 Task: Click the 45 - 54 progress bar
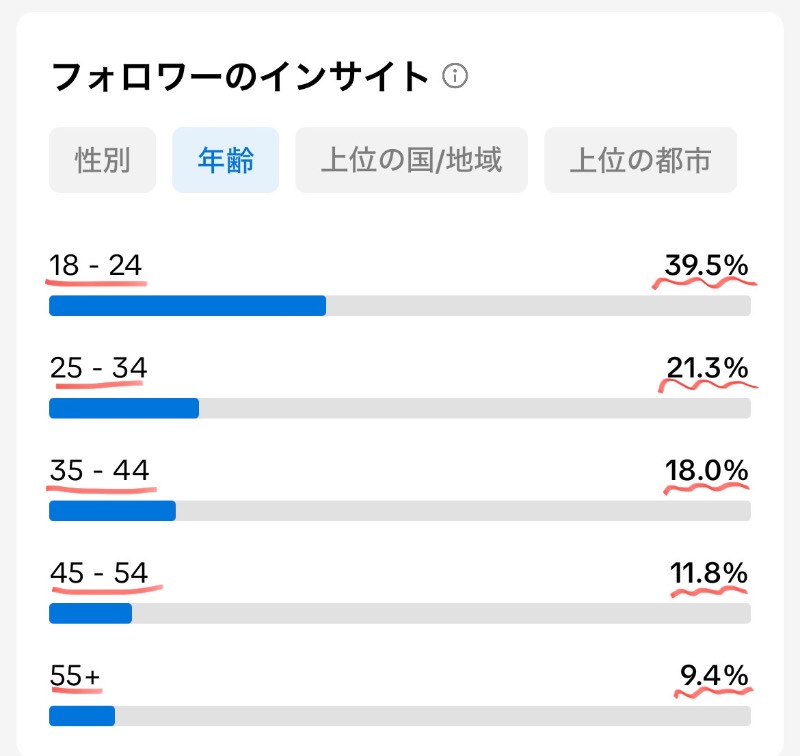(x=400, y=613)
